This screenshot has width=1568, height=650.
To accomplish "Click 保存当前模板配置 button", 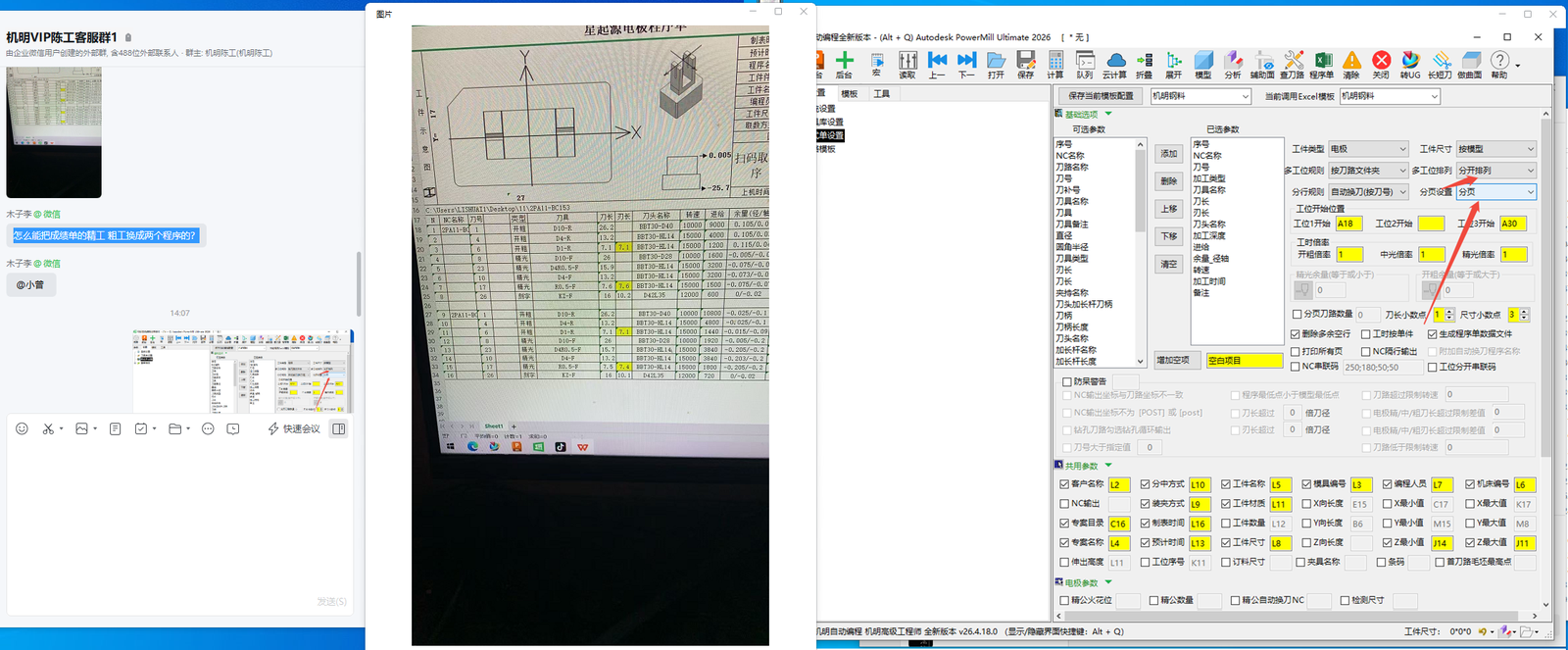I will [x=1101, y=96].
